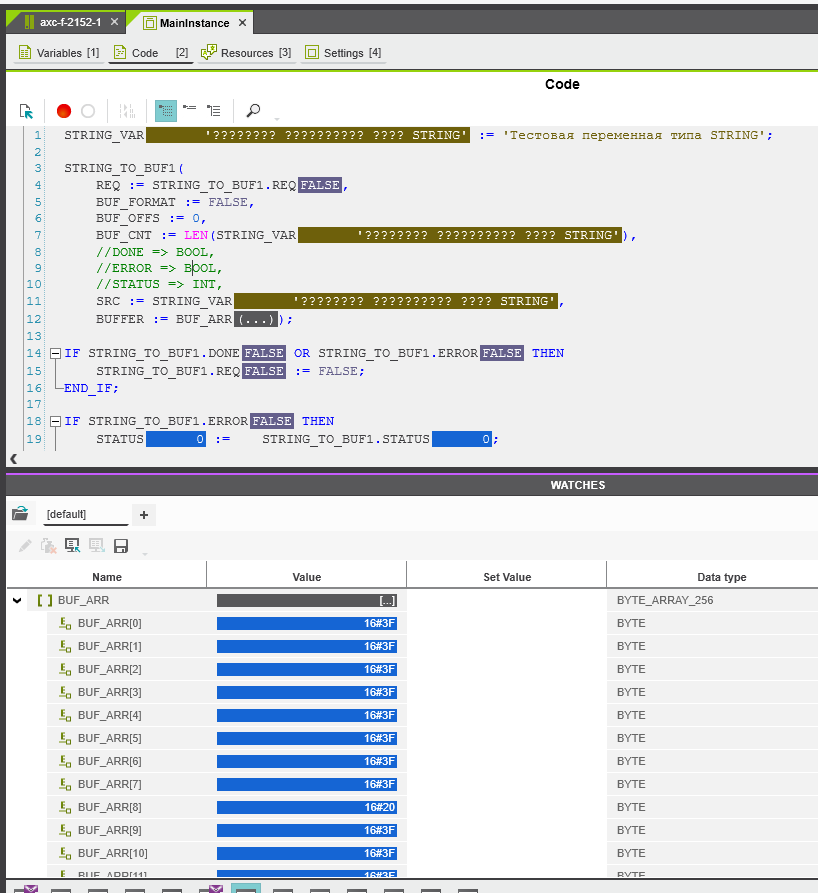The image size is (818, 893).
Task: Click the open folder icon in Watches
Action: pyautogui.click(x=20, y=514)
